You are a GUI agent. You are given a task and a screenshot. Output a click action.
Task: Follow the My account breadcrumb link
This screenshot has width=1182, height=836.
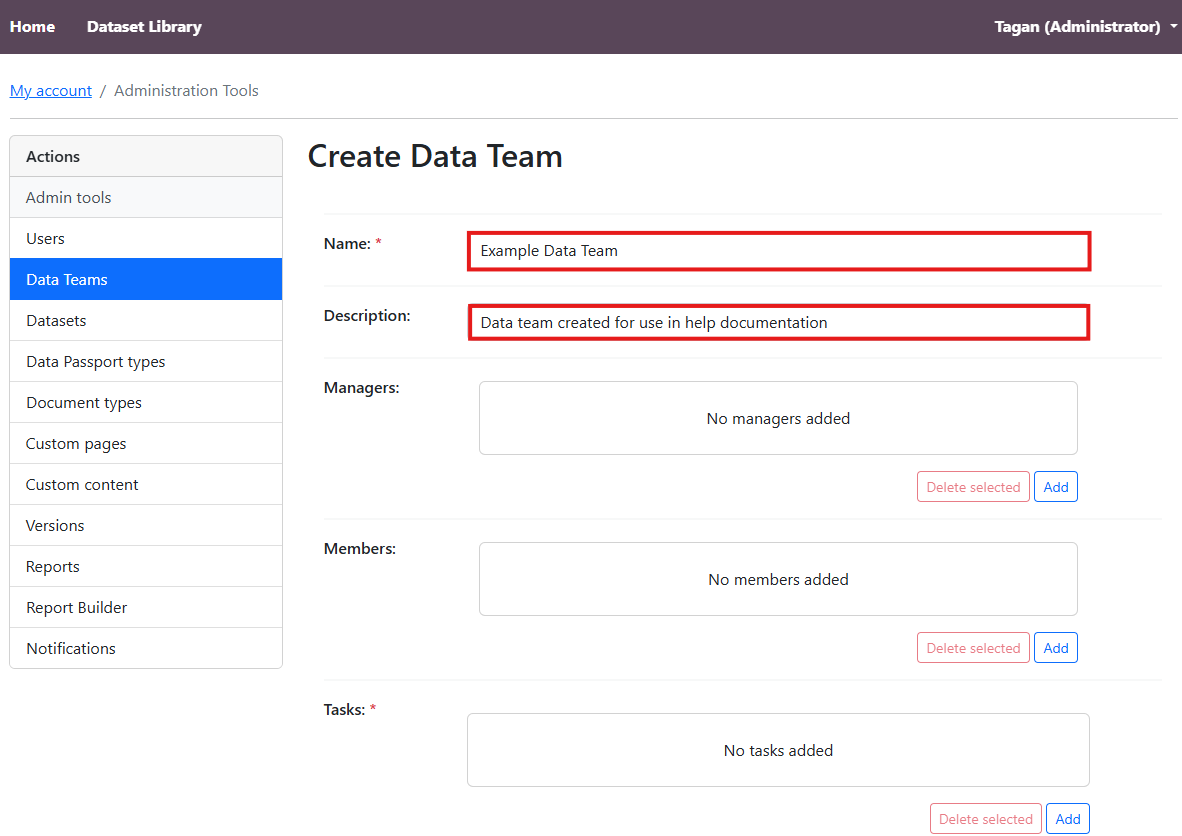tap(51, 91)
